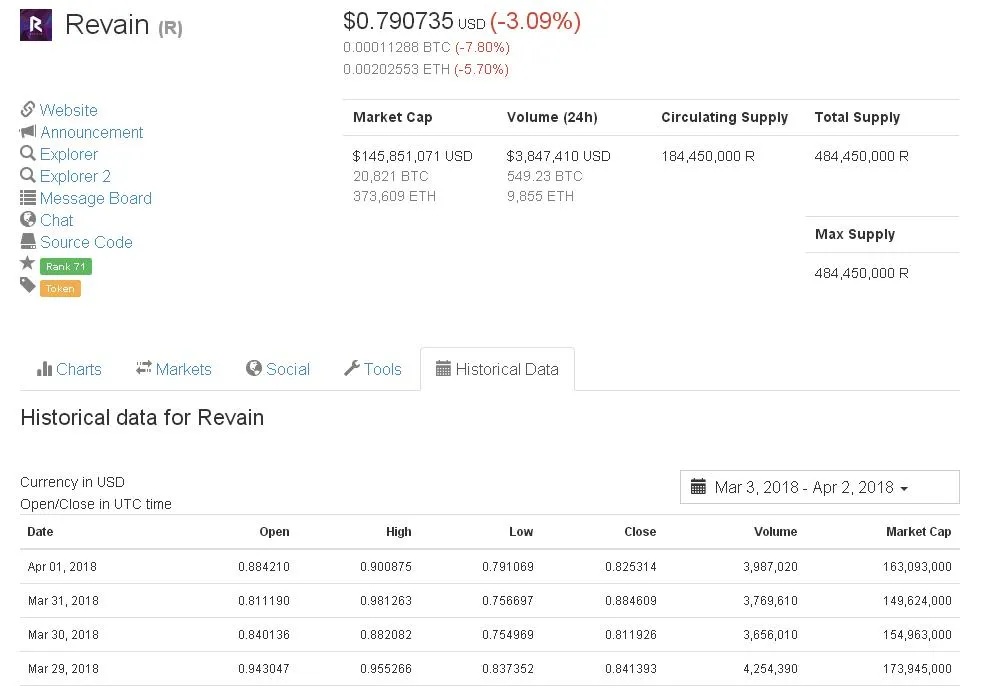997x687 pixels.
Task: Click the High column header
Action: point(399,532)
